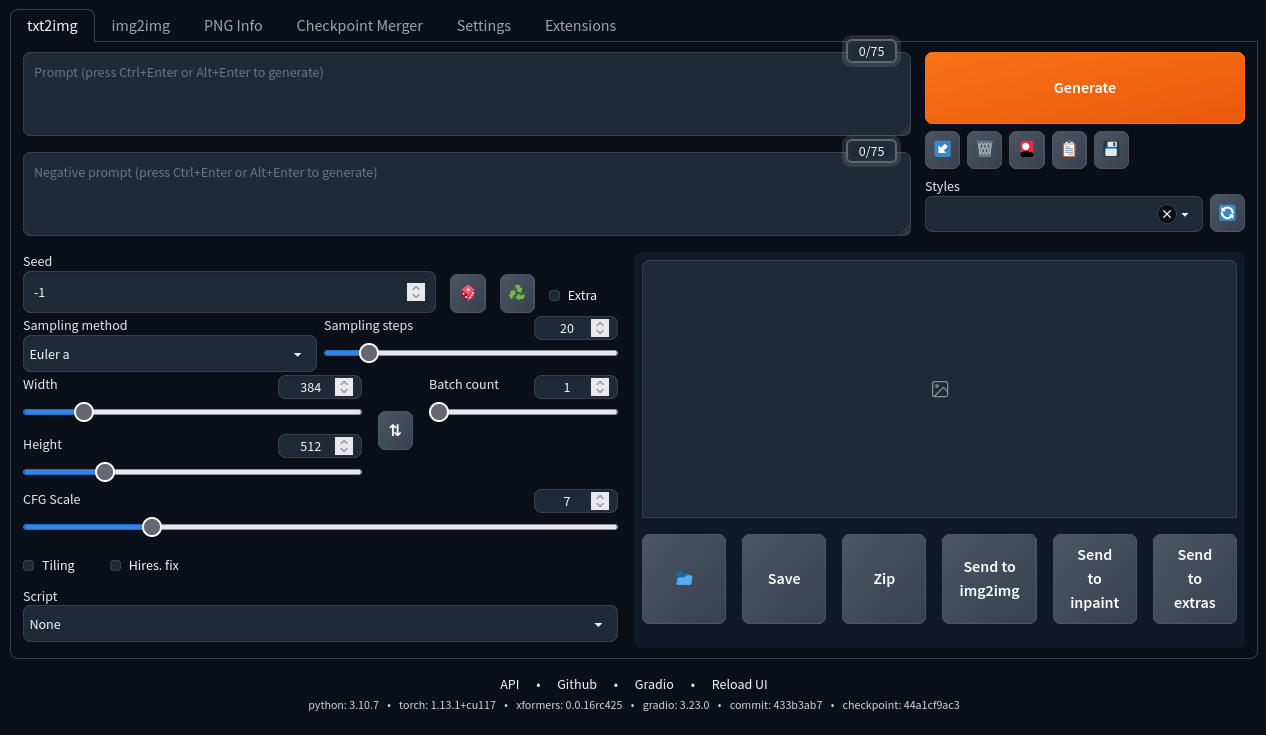
Task: Click the Send to img2img button
Action: (x=989, y=579)
